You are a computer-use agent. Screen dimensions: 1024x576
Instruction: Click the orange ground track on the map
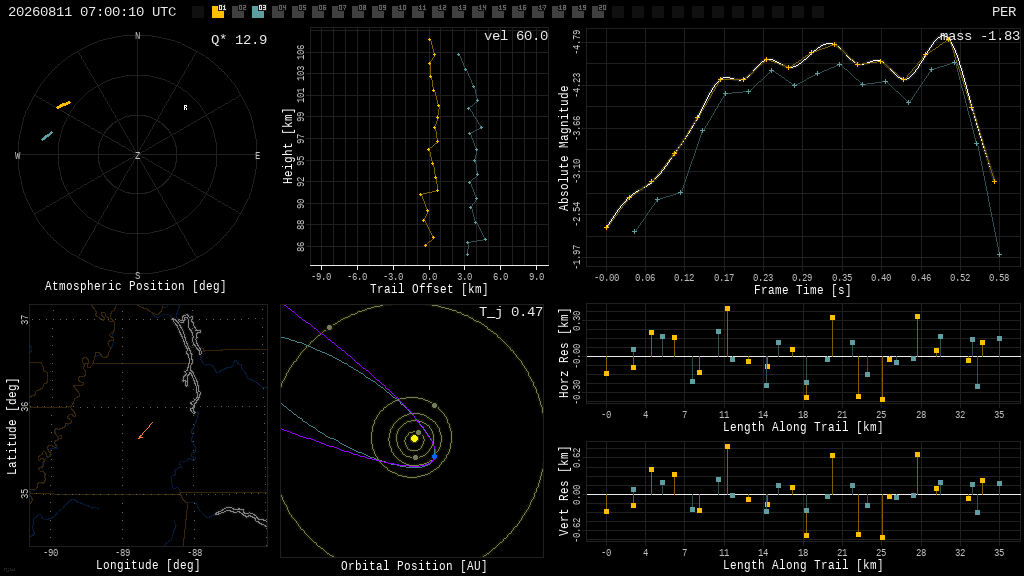point(146,430)
